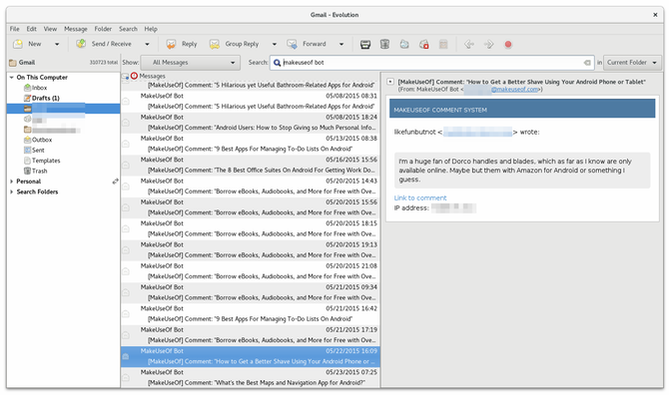669x395 pixels.
Task: Open message dated 05/20/2015 18:15
Action: 250,229
